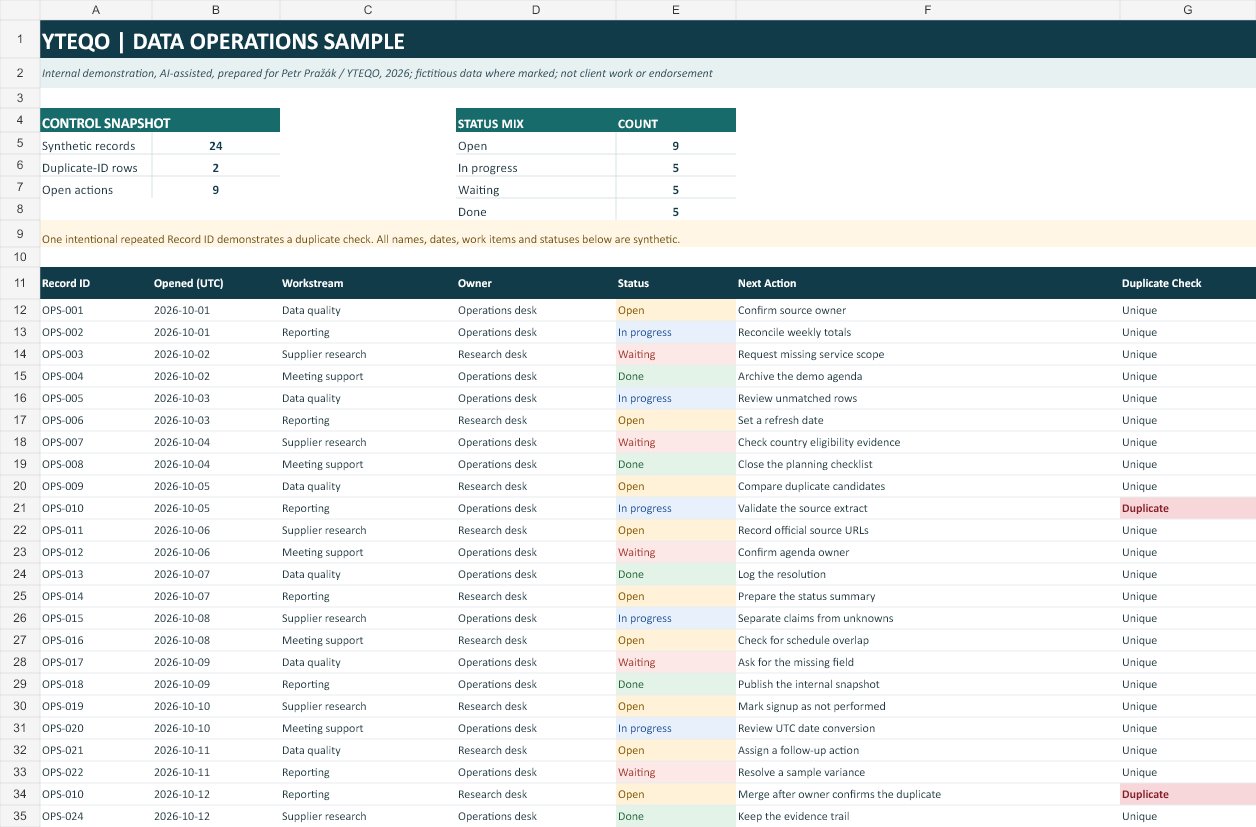Select the OPS-001 record cell

coord(96,310)
